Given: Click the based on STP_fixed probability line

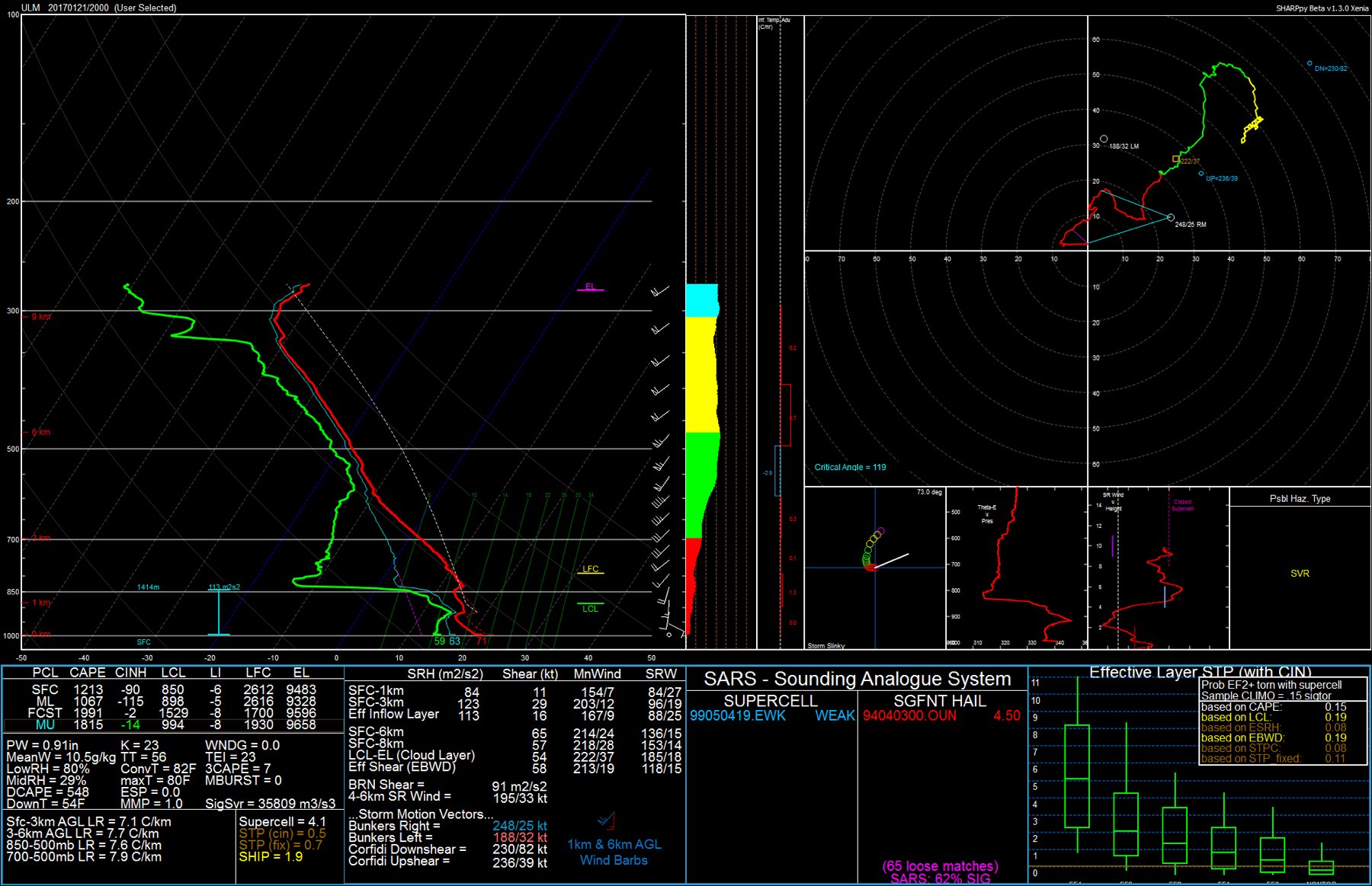Looking at the screenshot, I should pos(1274,758).
